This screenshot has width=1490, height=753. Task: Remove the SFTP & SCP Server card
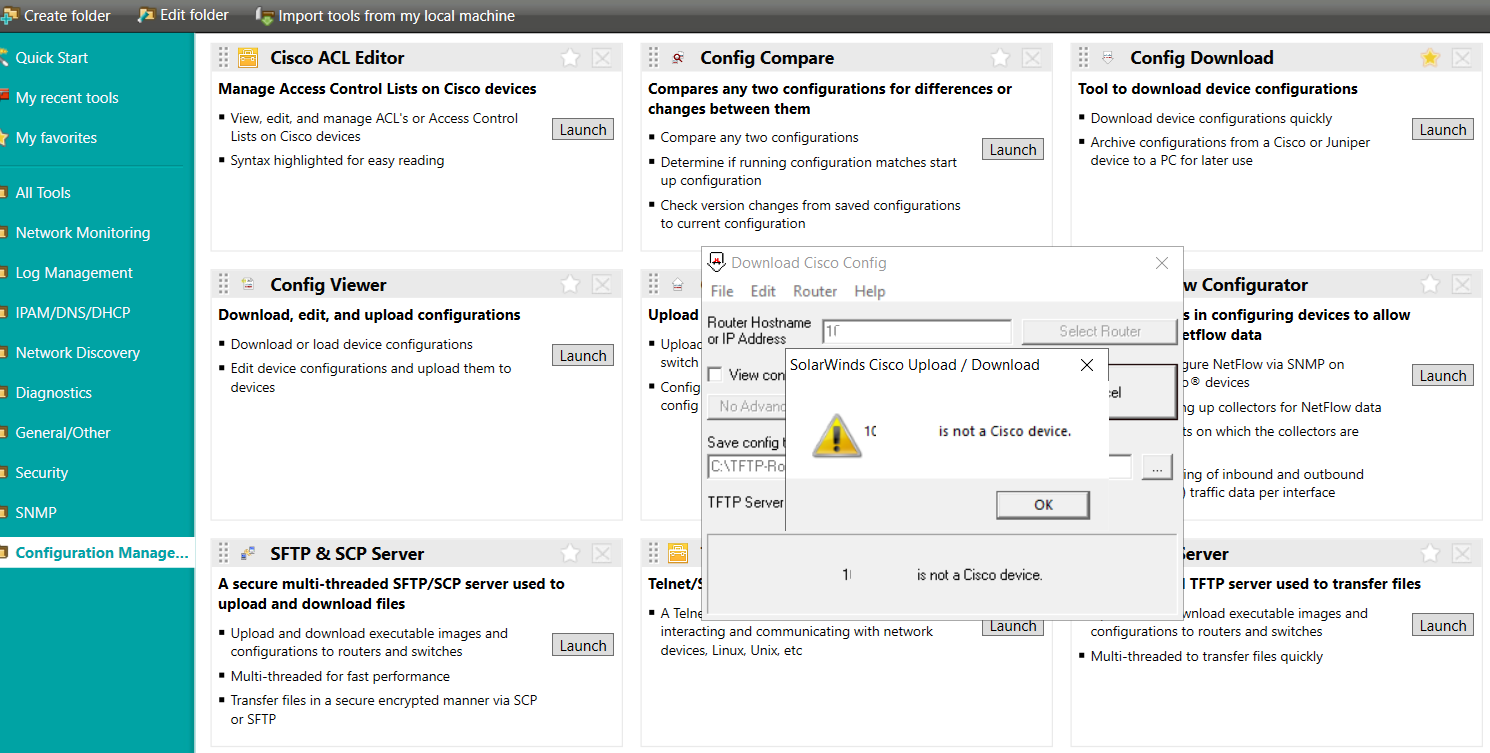click(x=602, y=554)
